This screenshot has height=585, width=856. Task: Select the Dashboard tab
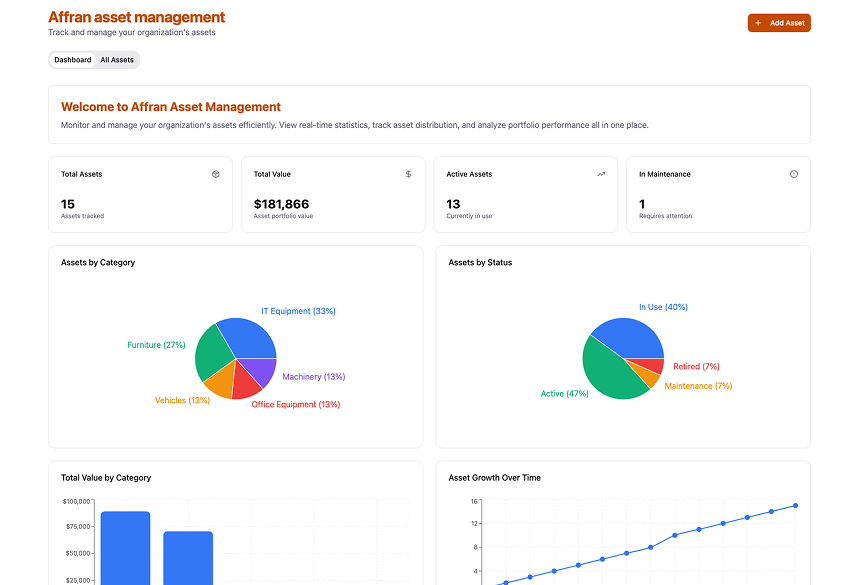(73, 60)
